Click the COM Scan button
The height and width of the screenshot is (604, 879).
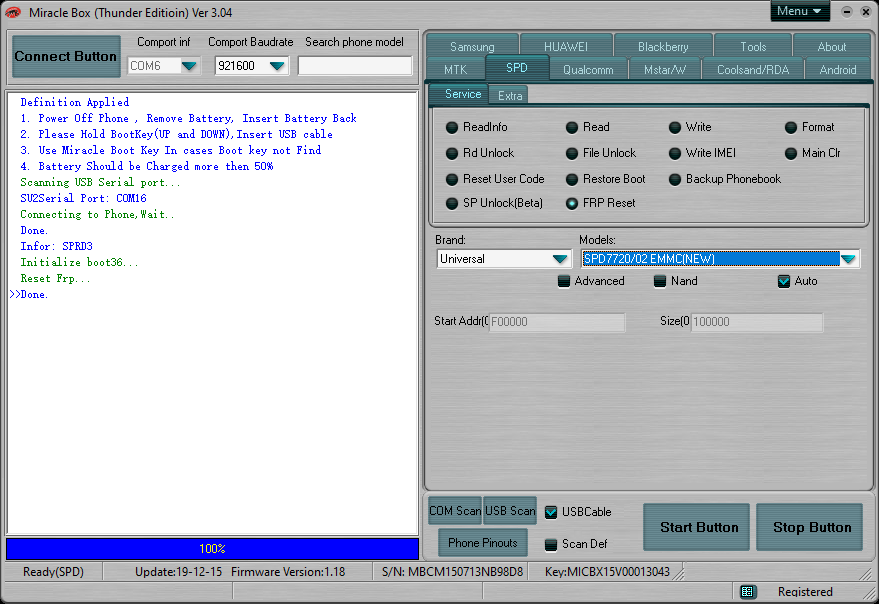(x=455, y=511)
